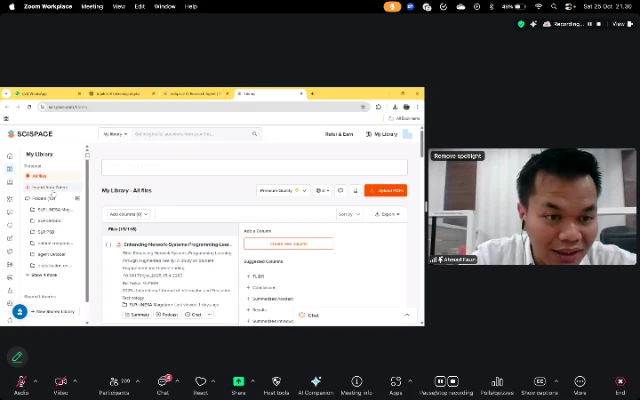This screenshot has width=640, height=400.
Task: Tick the checkbox beside the first paper
Action: pos(109,244)
